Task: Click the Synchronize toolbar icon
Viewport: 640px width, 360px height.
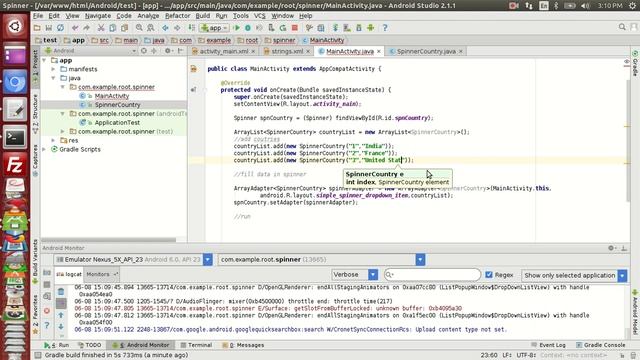Action: pyautogui.click(x=60, y=28)
